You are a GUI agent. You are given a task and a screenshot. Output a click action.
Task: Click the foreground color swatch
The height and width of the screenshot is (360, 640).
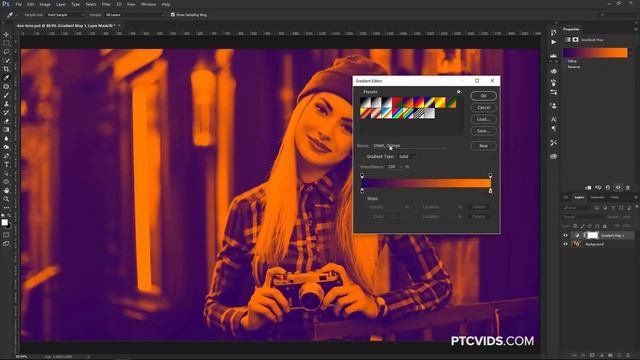pos(4,222)
